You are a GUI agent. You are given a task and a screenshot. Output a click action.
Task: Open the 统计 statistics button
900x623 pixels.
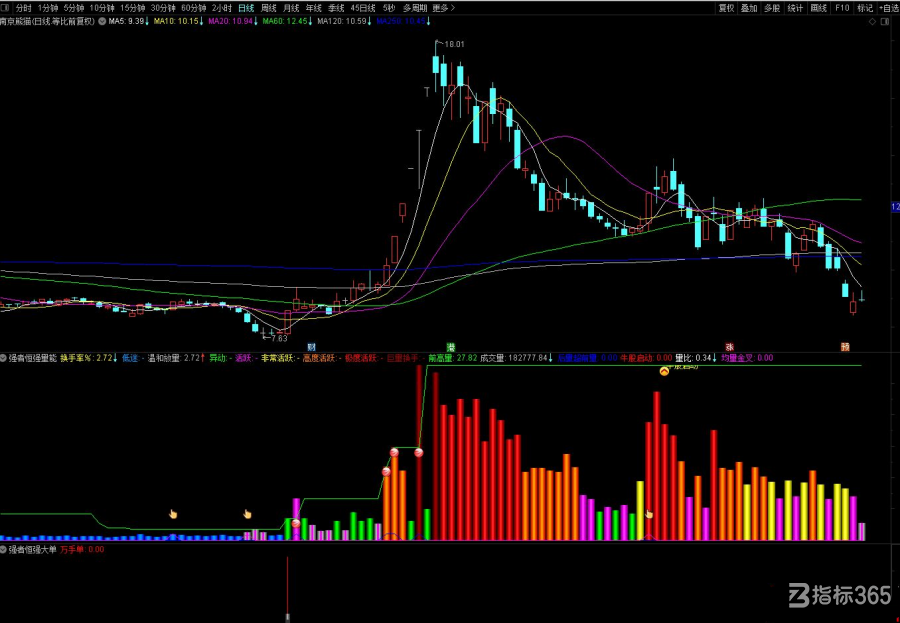tap(796, 8)
